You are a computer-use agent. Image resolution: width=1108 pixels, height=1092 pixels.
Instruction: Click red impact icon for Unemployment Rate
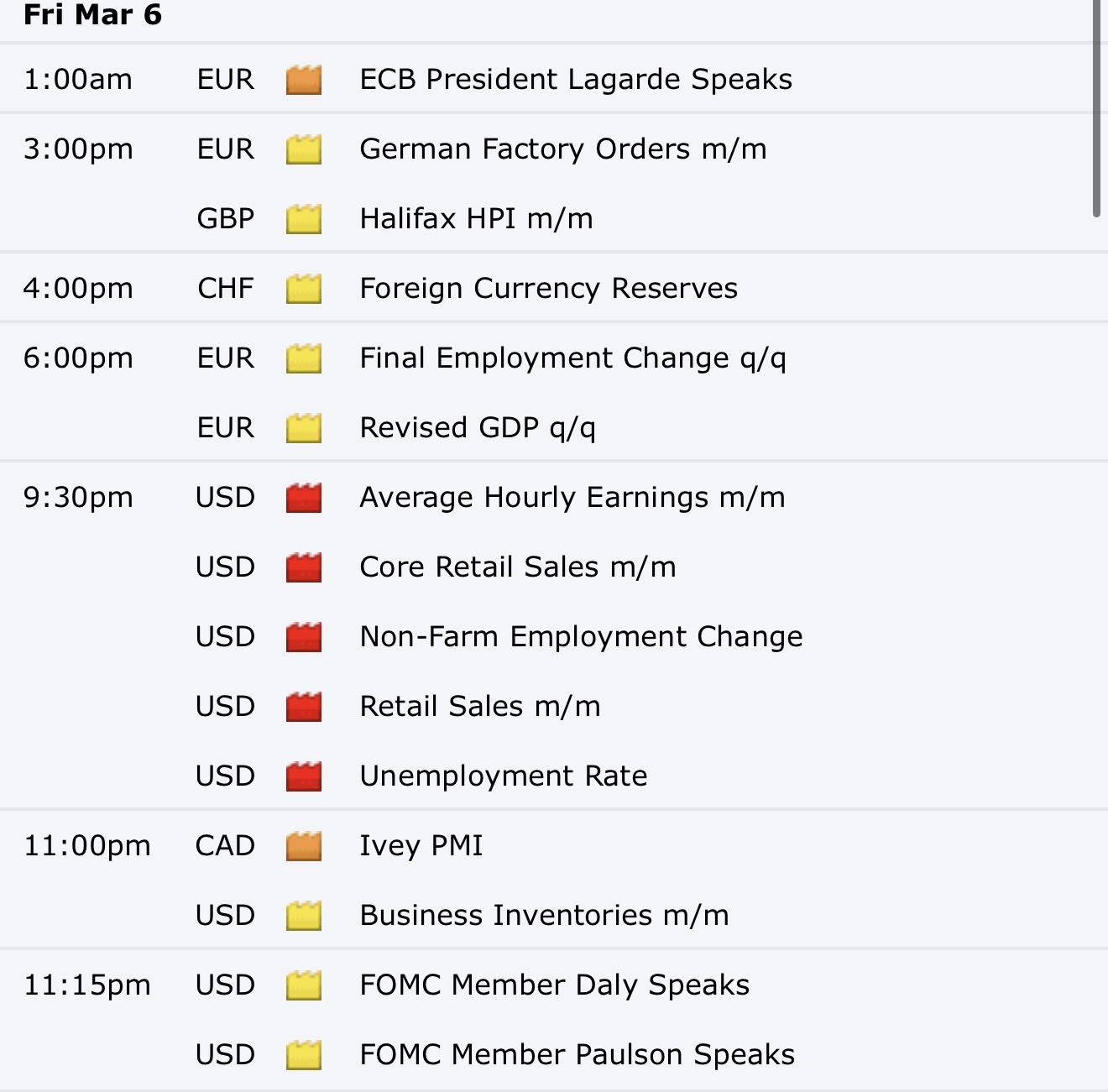click(304, 776)
